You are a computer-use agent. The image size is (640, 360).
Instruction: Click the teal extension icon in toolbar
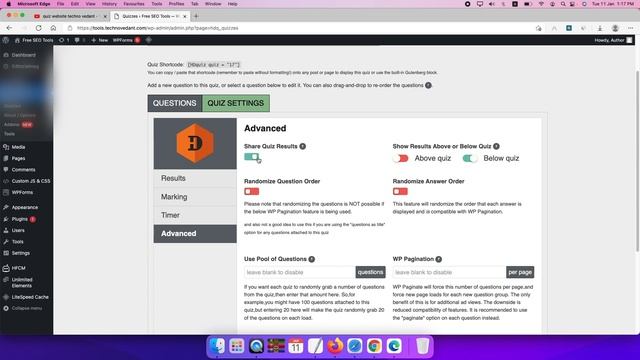569,28
